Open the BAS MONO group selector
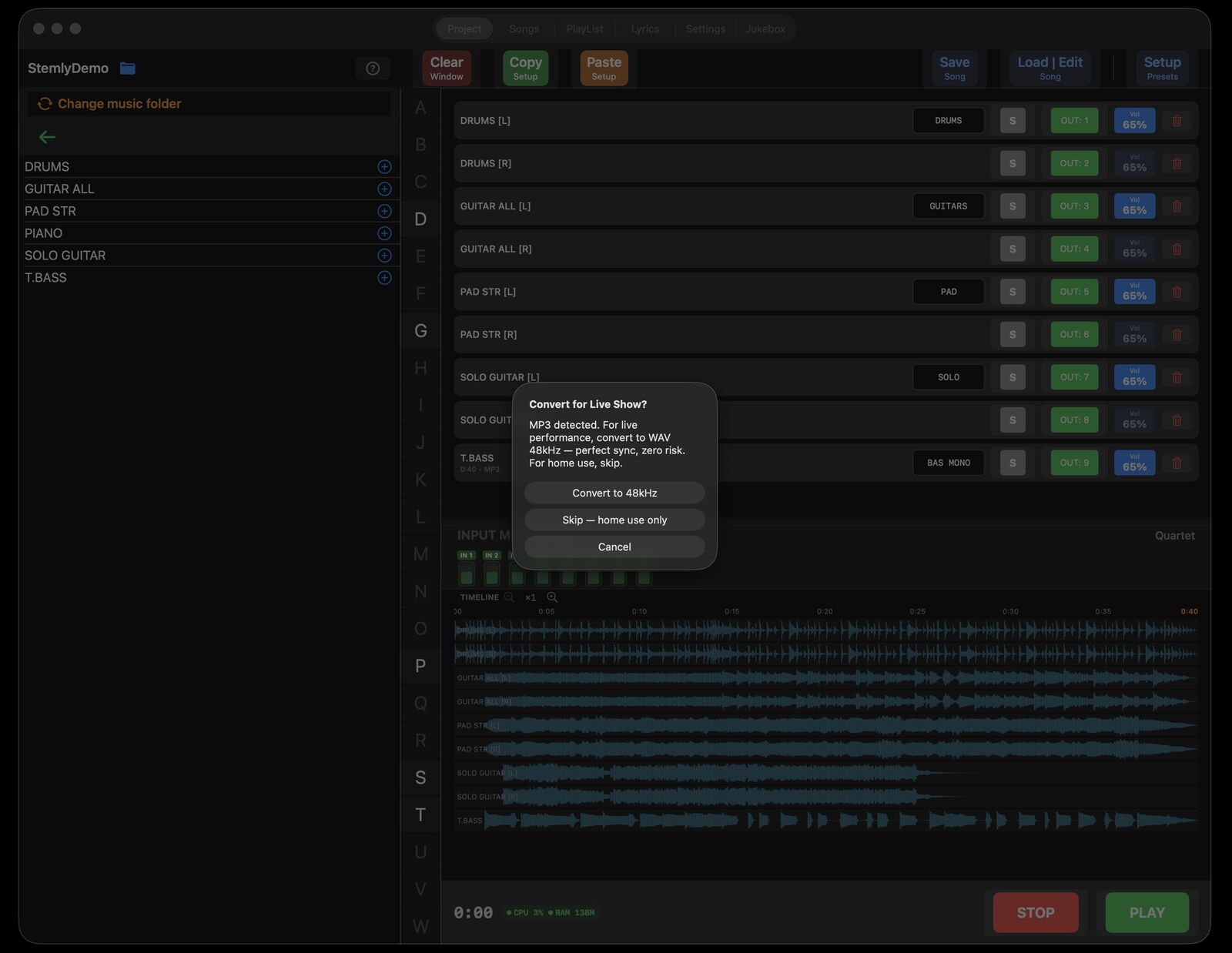This screenshot has height=953, width=1232. point(949,463)
